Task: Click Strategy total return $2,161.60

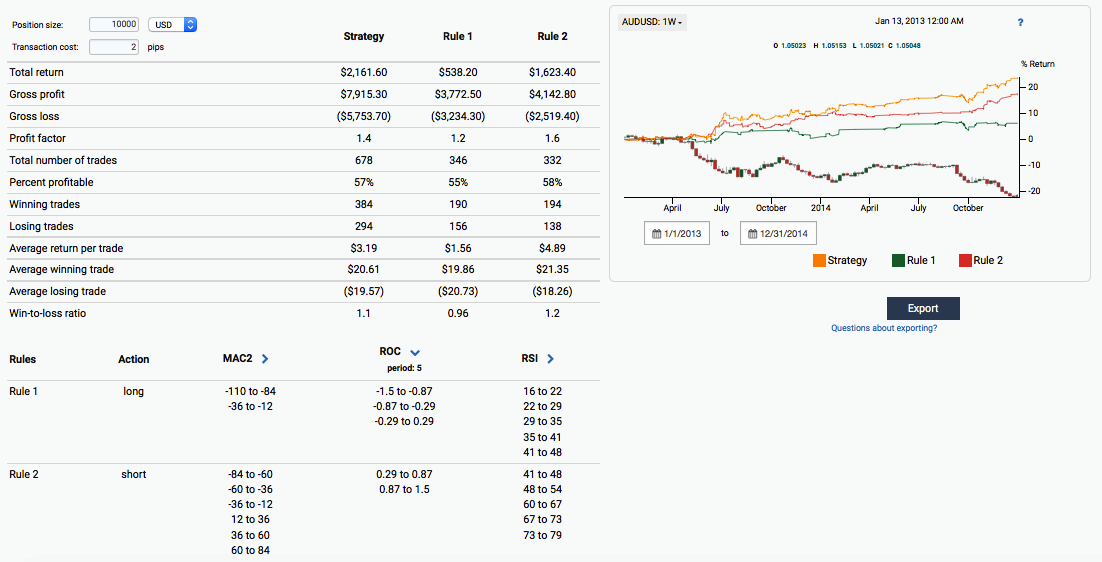Action: (363, 72)
